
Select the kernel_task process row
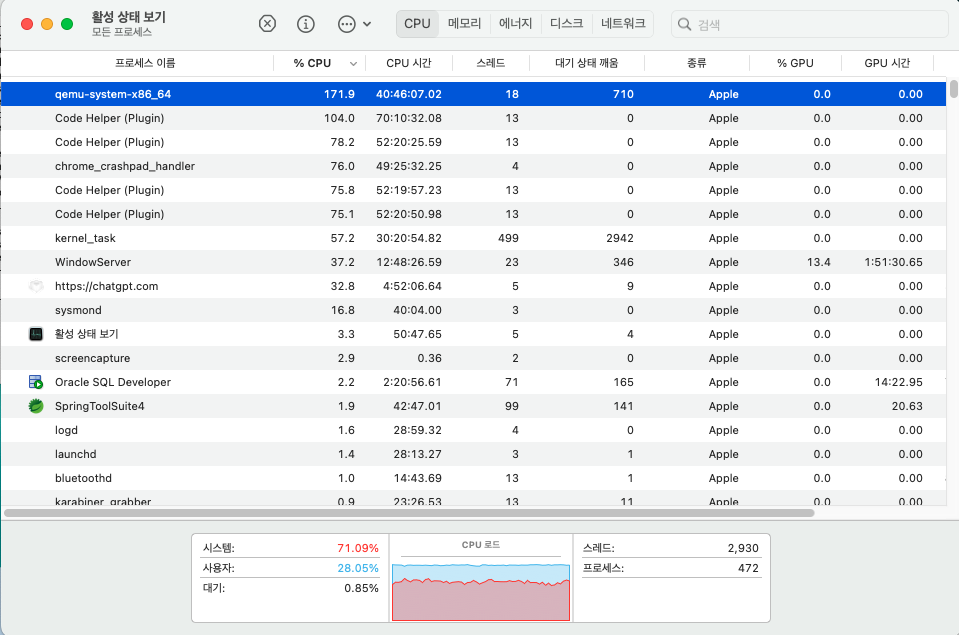pos(473,238)
